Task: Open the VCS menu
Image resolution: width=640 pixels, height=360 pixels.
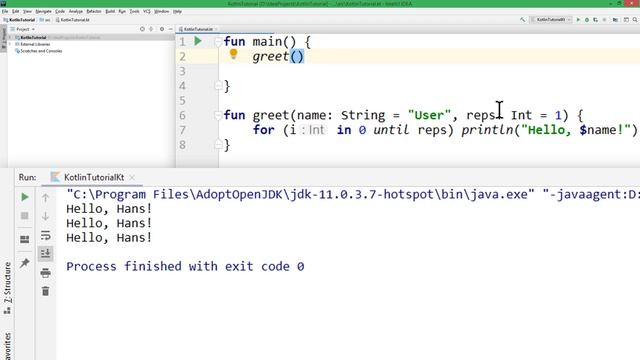Action: point(147,12)
